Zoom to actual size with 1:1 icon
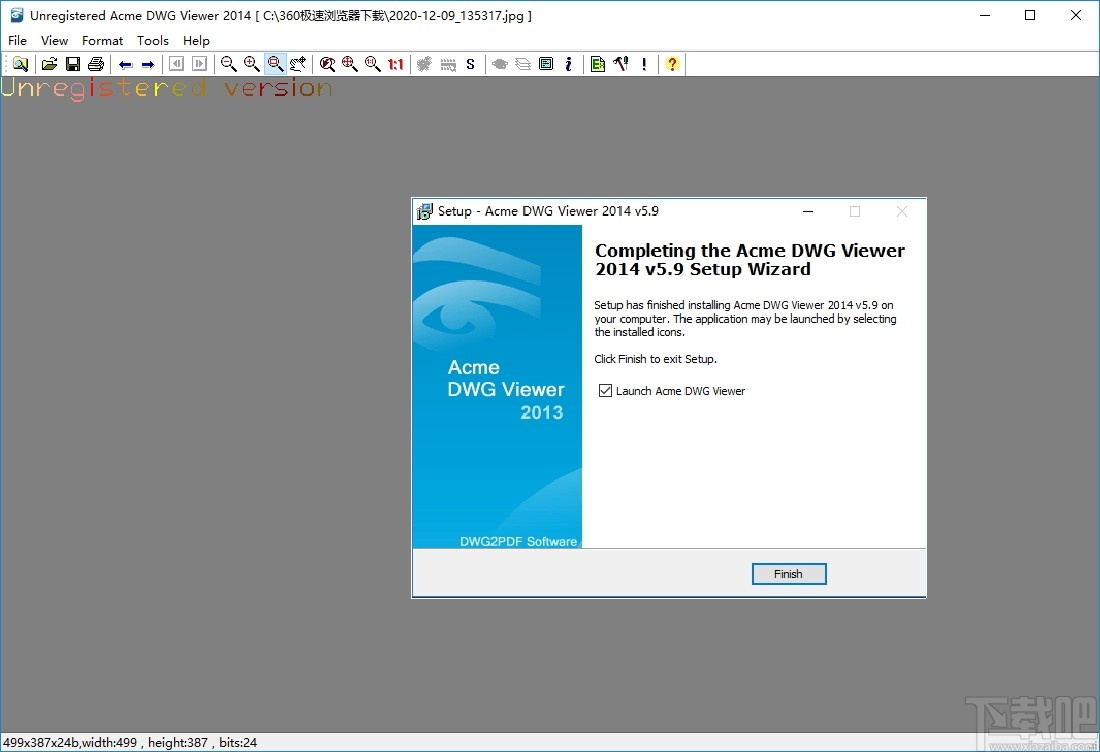Image resolution: width=1100 pixels, height=752 pixels. click(393, 63)
